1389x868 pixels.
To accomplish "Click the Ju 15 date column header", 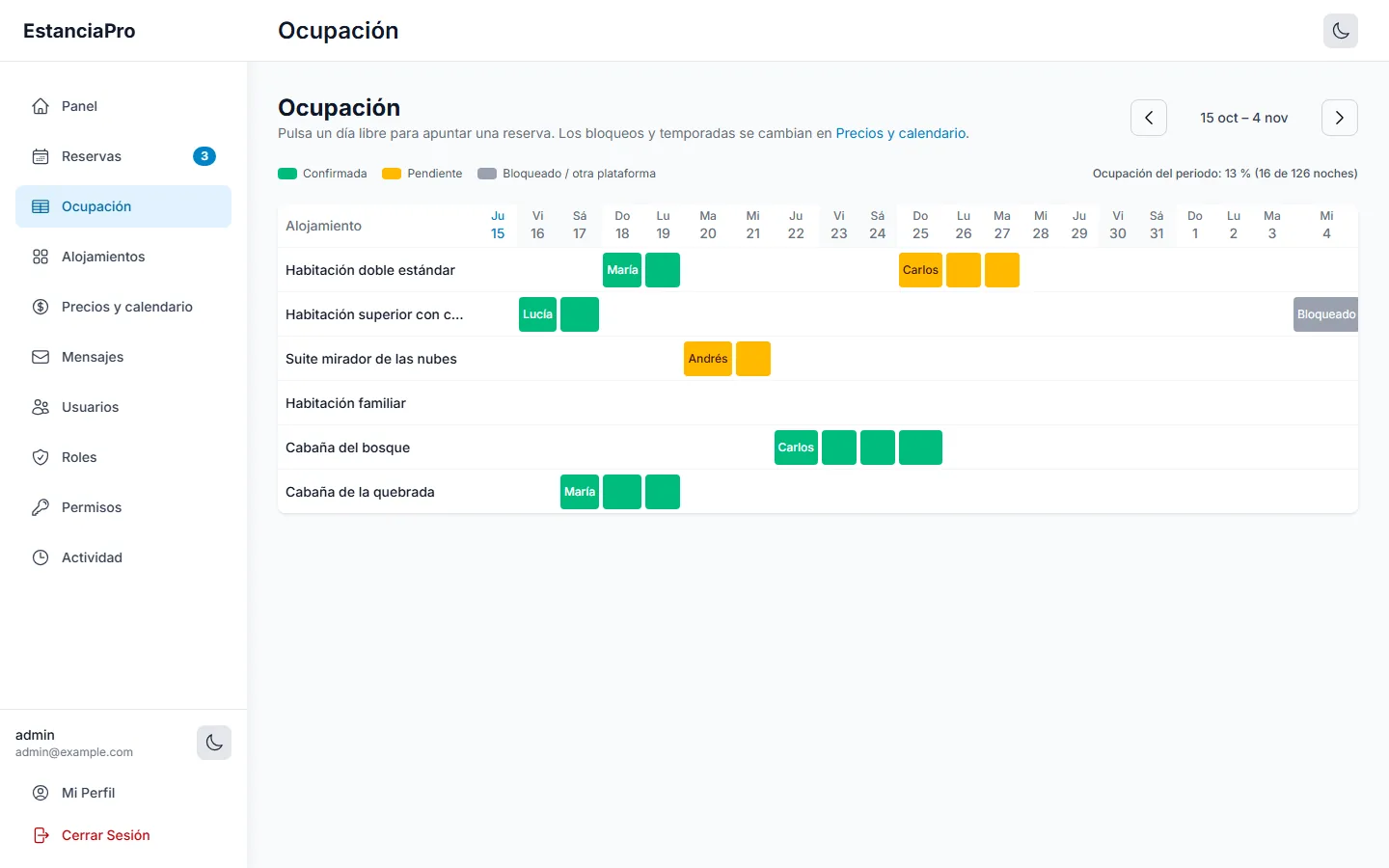I will (498, 225).
